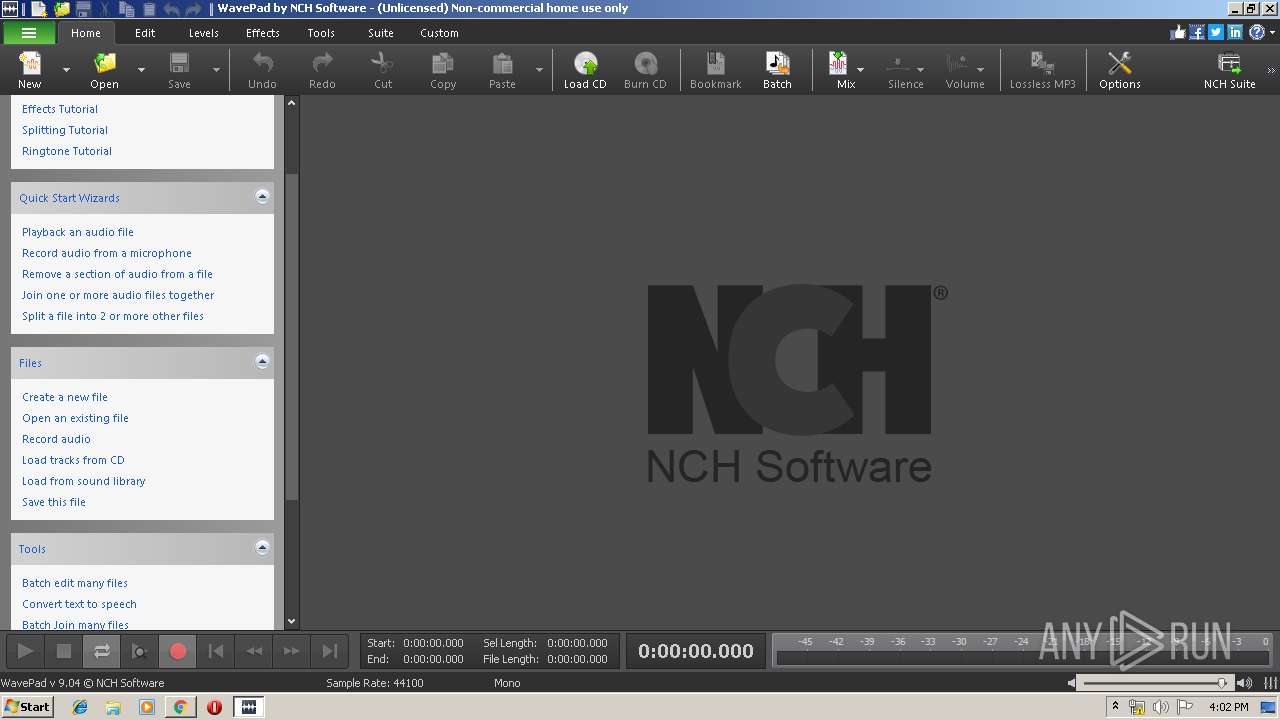1280x720 pixels.
Task: Open the Windows Start menu
Action: pyautogui.click(x=27, y=706)
